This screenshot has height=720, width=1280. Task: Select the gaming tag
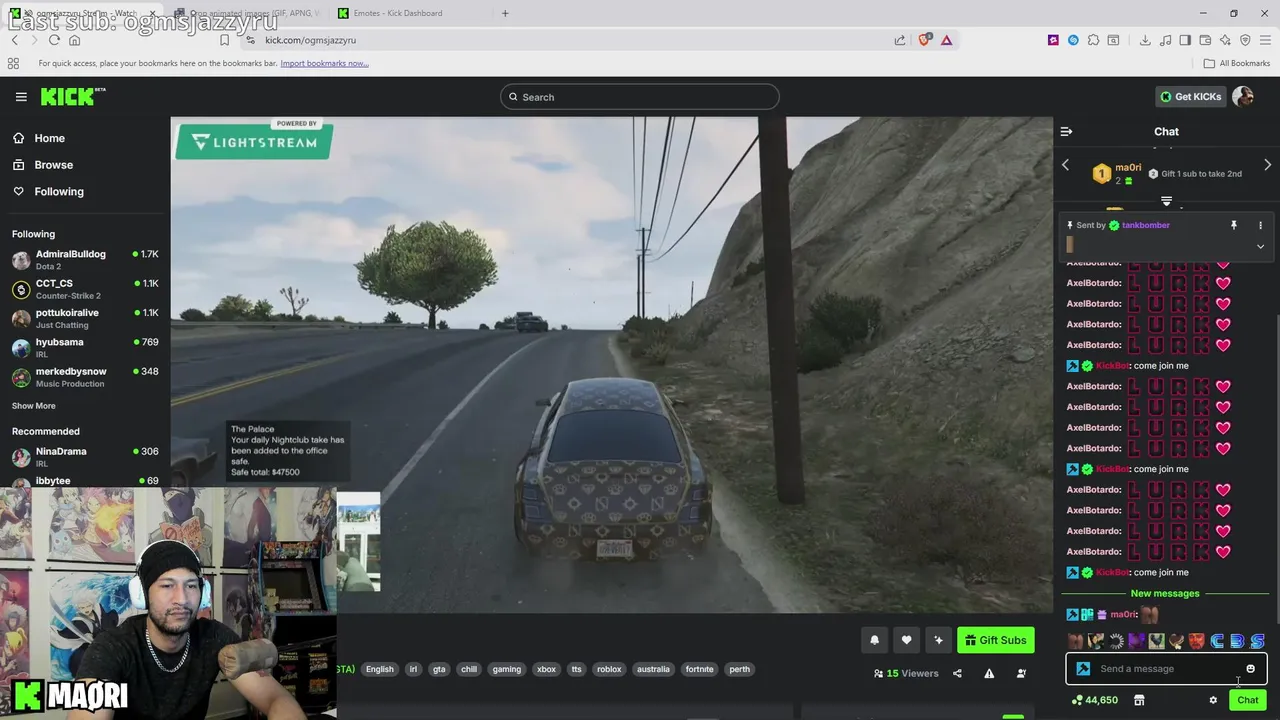tap(507, 669)
